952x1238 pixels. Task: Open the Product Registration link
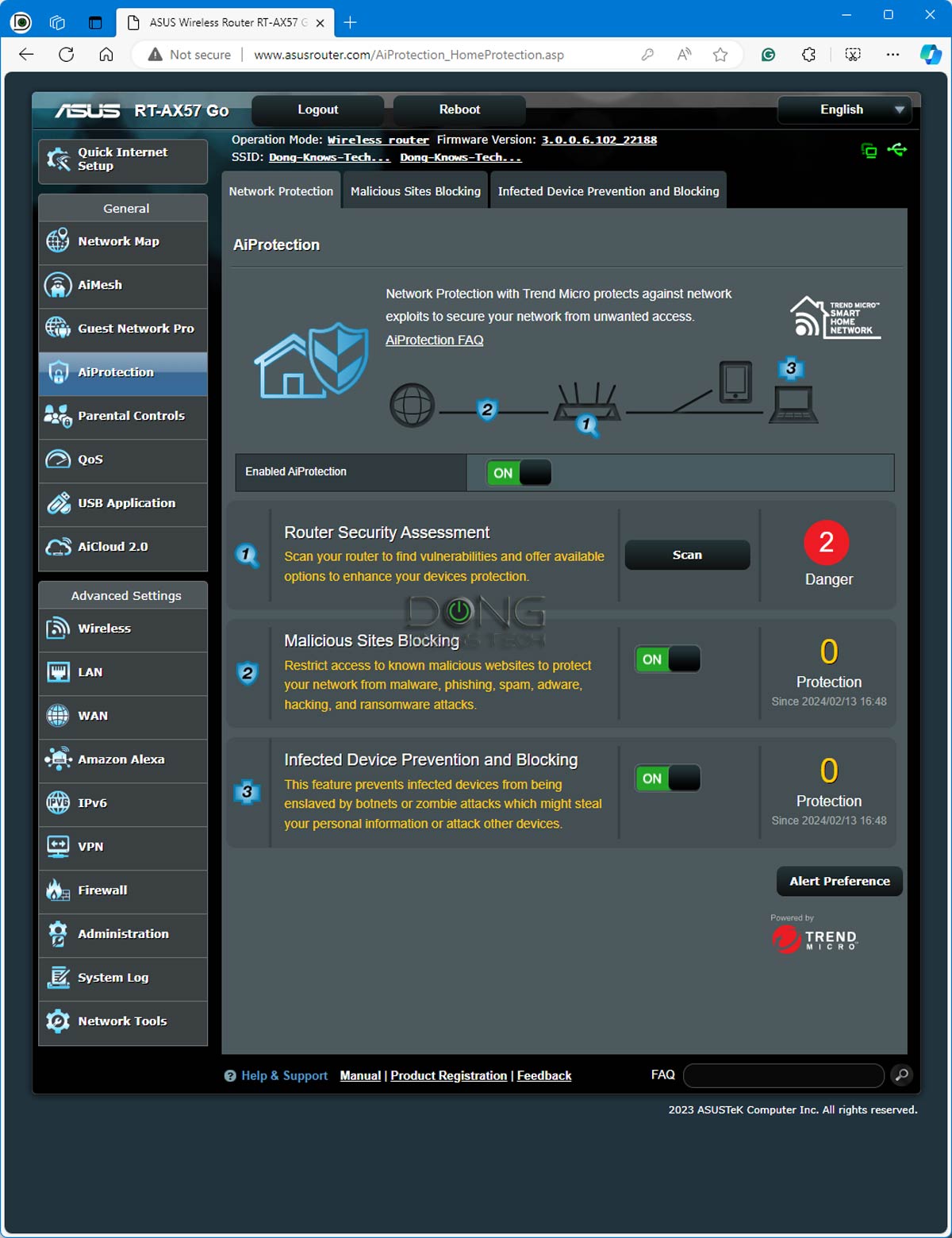tap(448, 1075)
